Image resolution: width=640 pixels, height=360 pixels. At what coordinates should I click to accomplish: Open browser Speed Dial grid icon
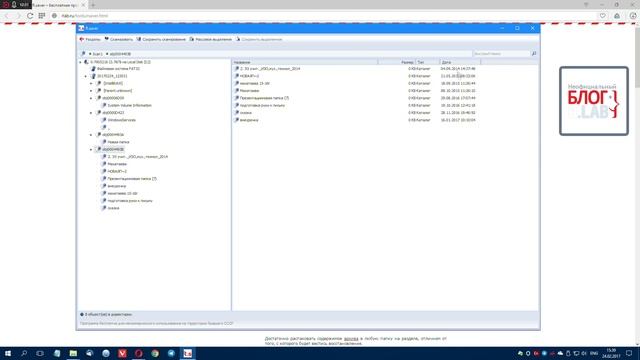(x=42, y=16)
